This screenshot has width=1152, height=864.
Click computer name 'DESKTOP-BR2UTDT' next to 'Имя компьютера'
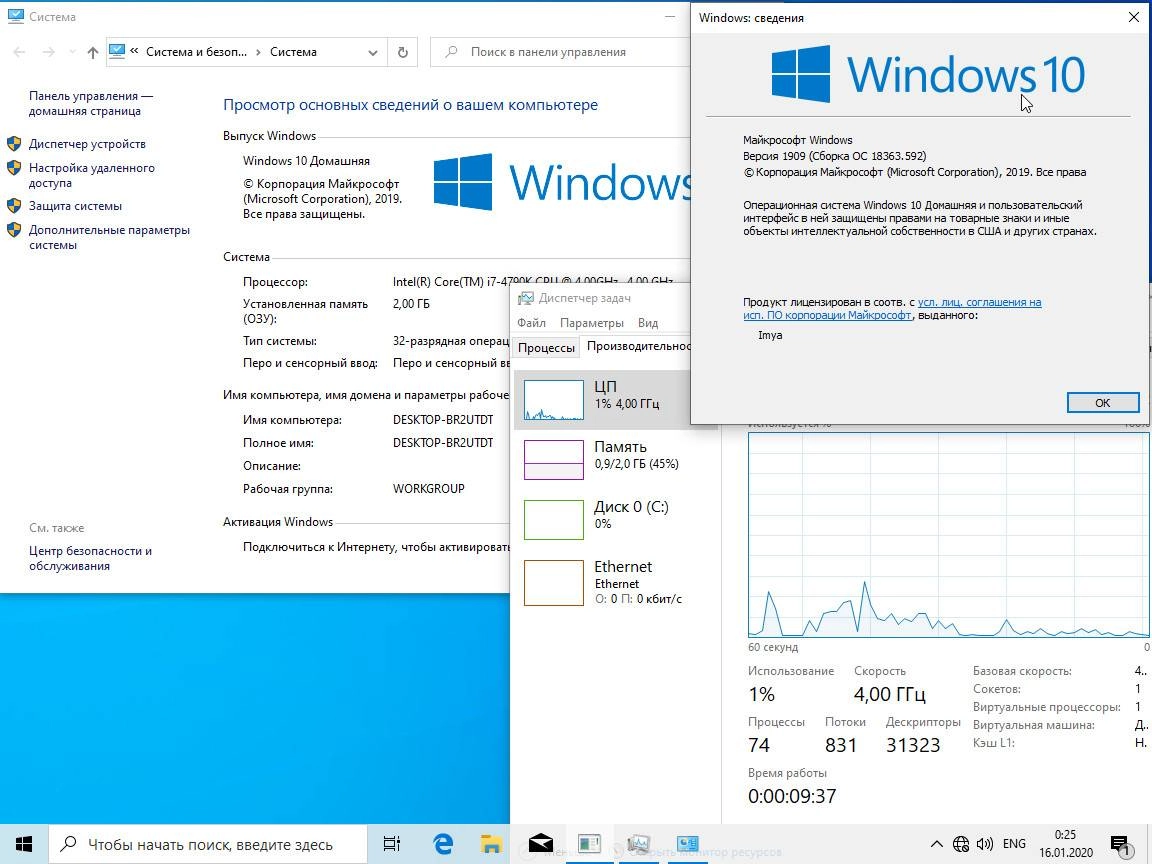click(x=443, y=420)
